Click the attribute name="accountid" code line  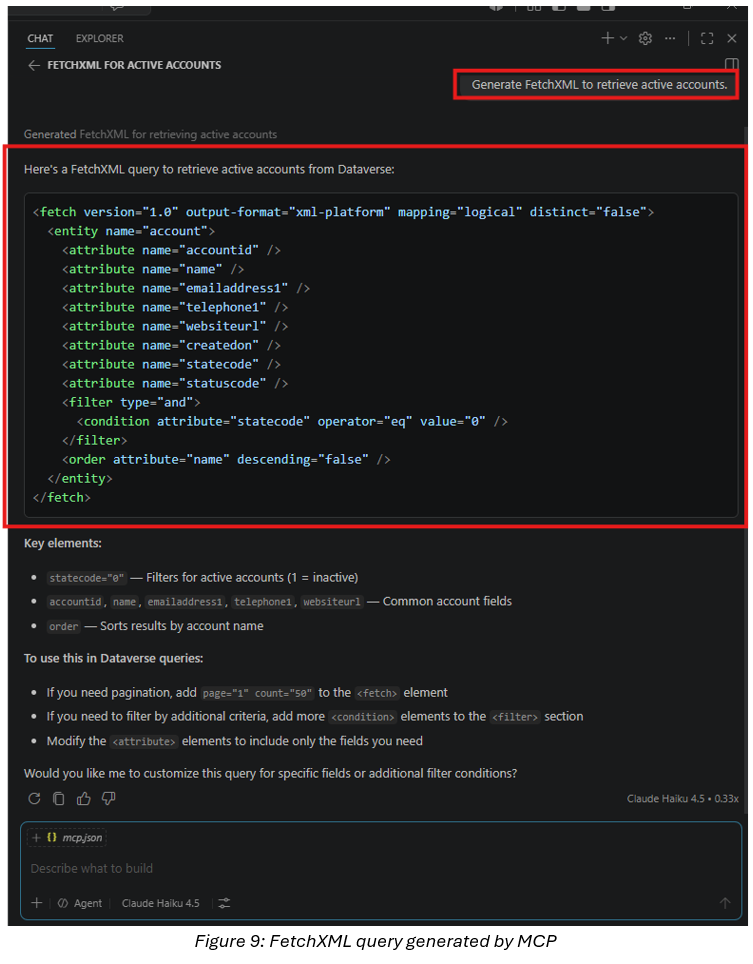(171, 250)
